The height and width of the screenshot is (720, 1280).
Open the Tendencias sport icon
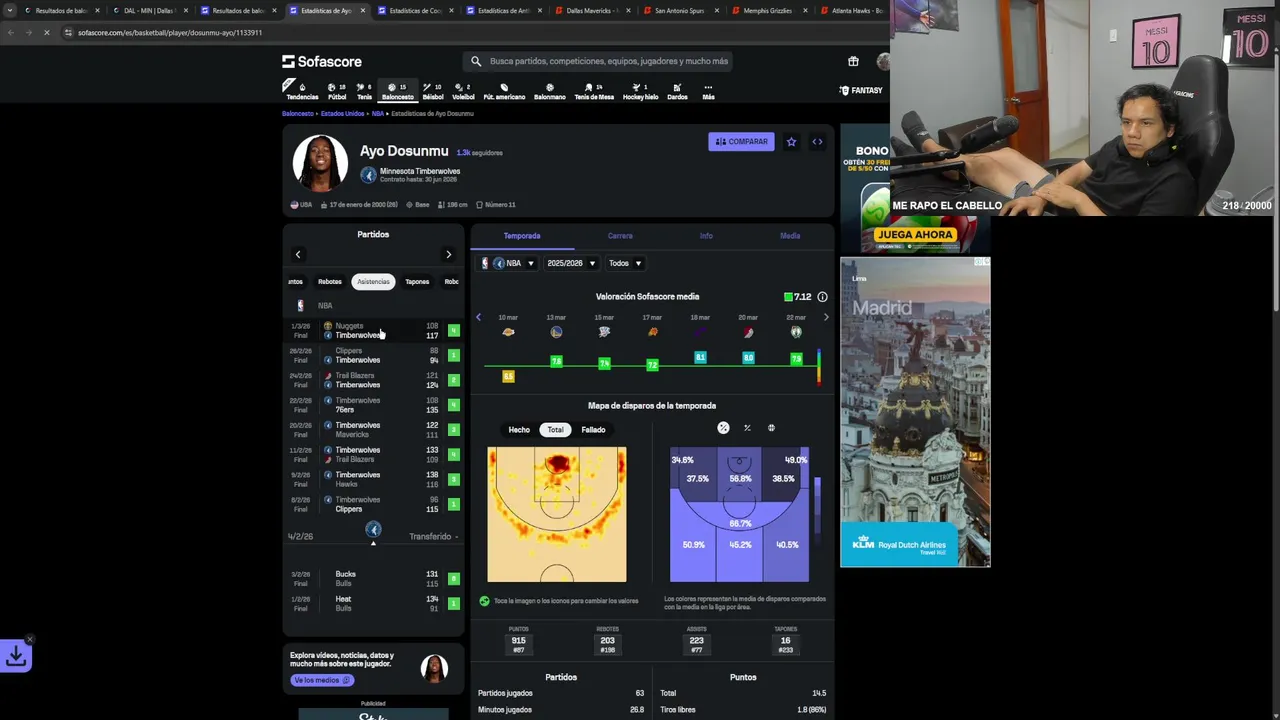click(x=302, y=91)
